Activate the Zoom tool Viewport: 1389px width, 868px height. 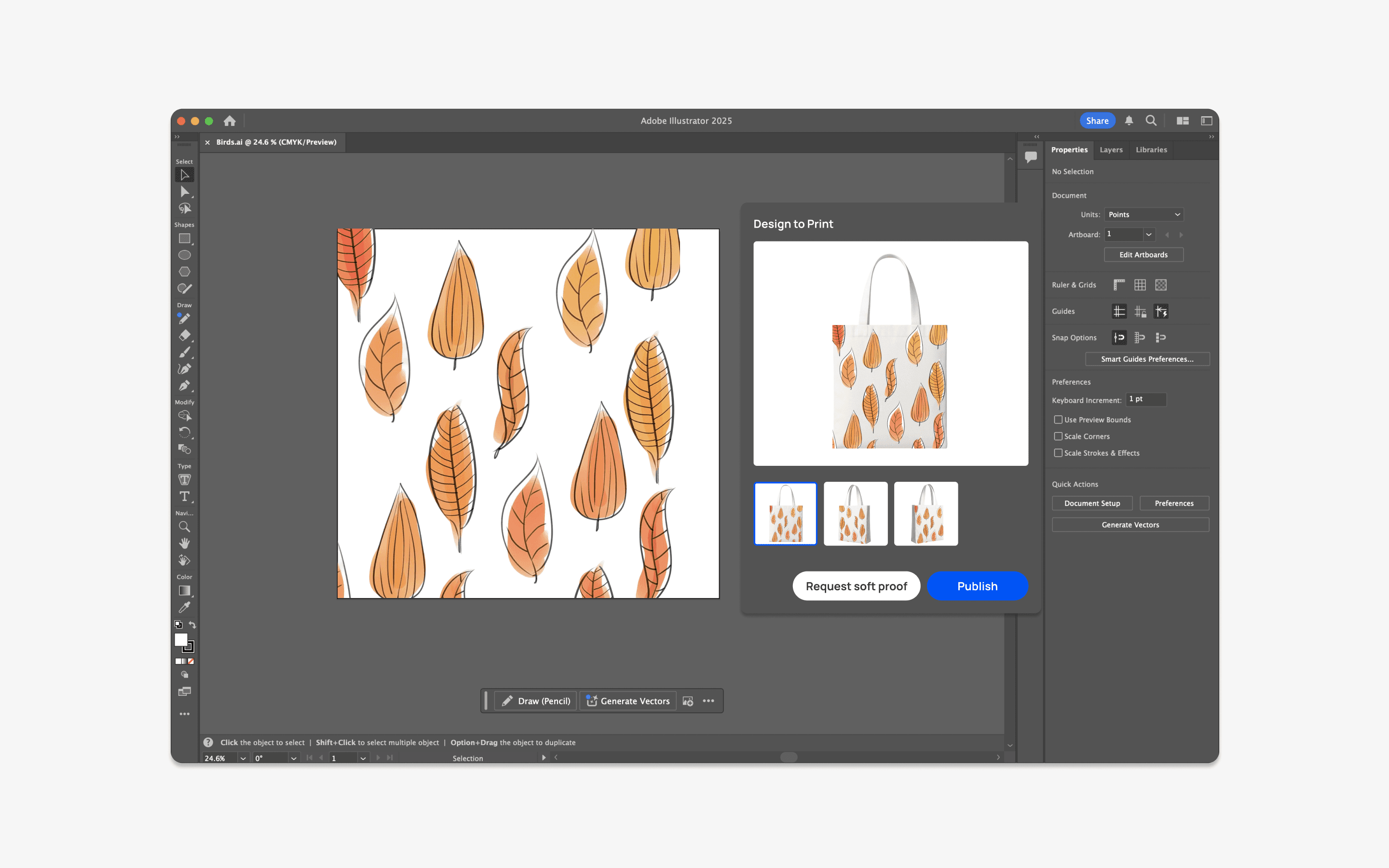click(x=184, y=527)
